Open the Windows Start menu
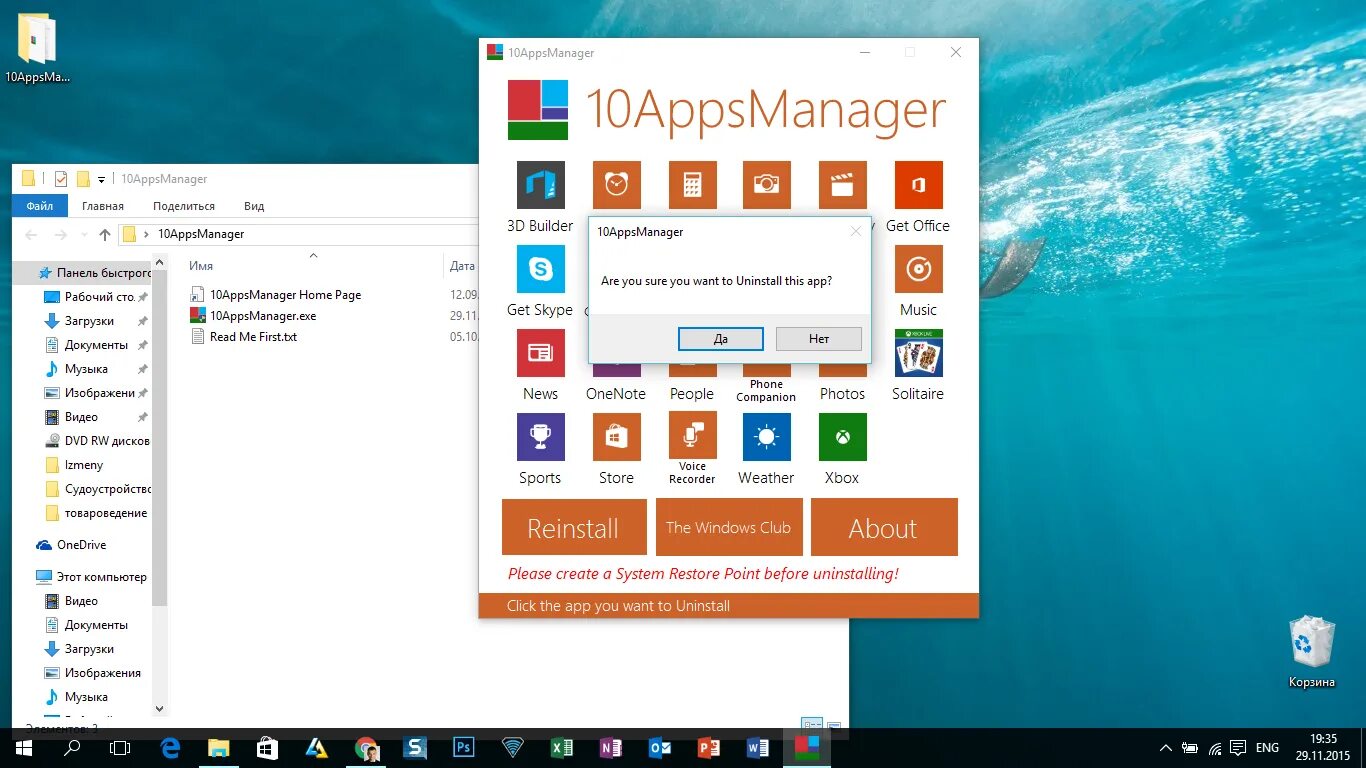 tap(23, 748)
